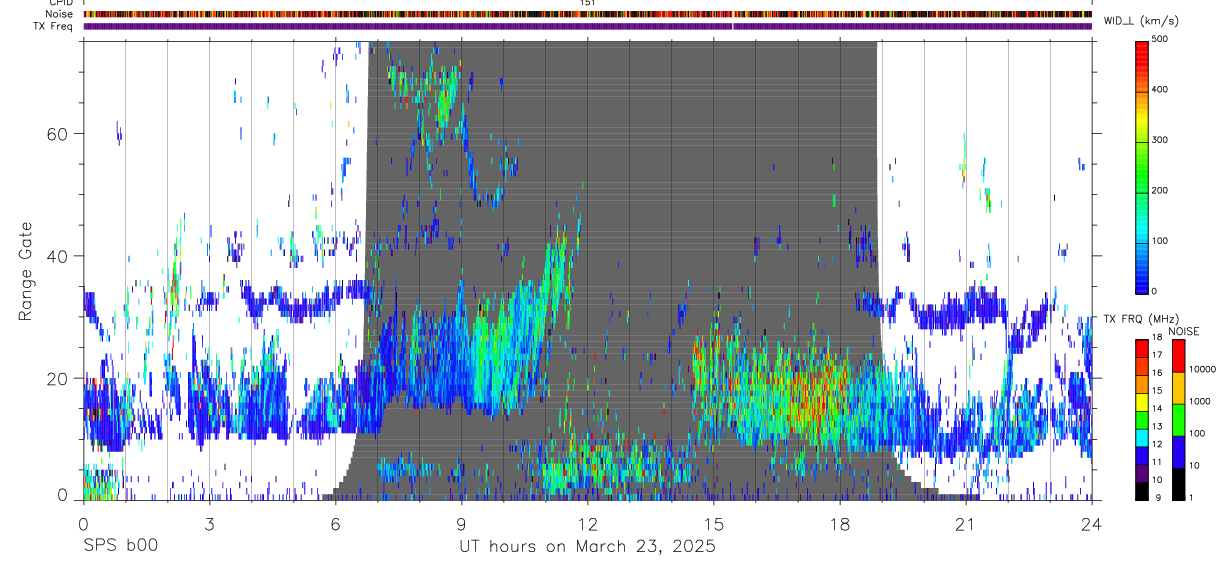Click the 'Range Gate' y-axis title
The width and height of the screenshot is (1228, 567).
click(27, 273)
